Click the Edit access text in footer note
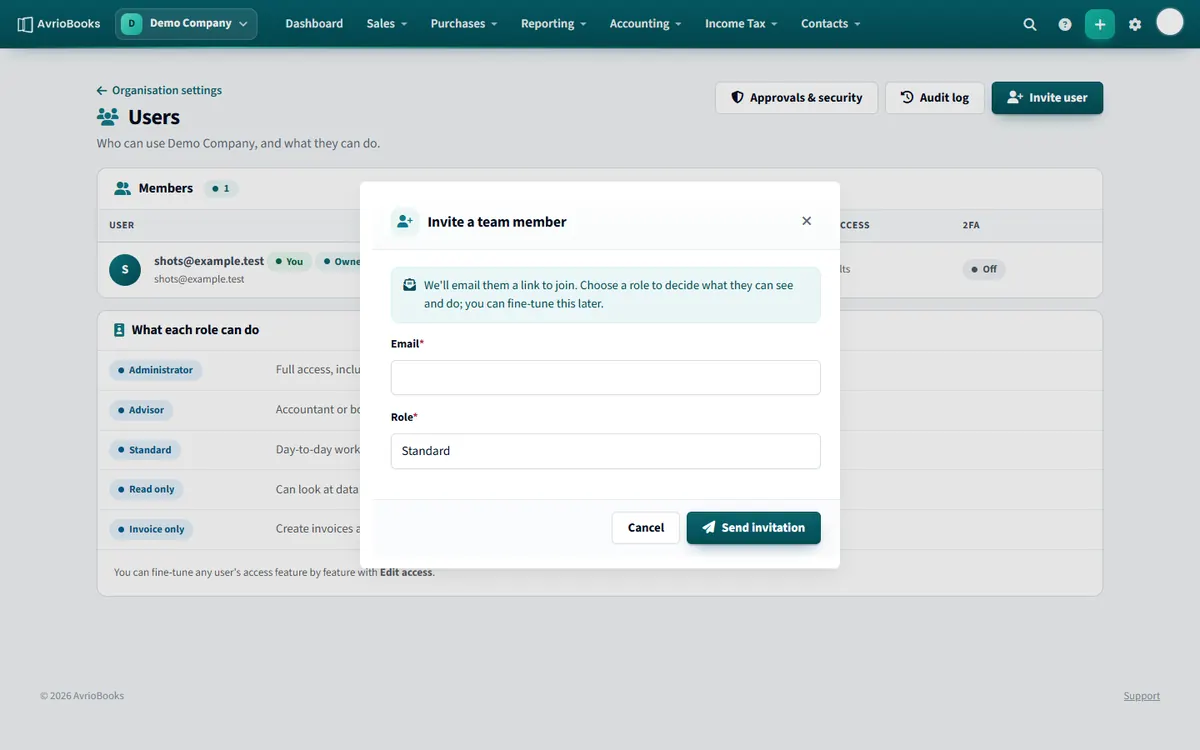1200x750 pixels. (x=406, y=573)
